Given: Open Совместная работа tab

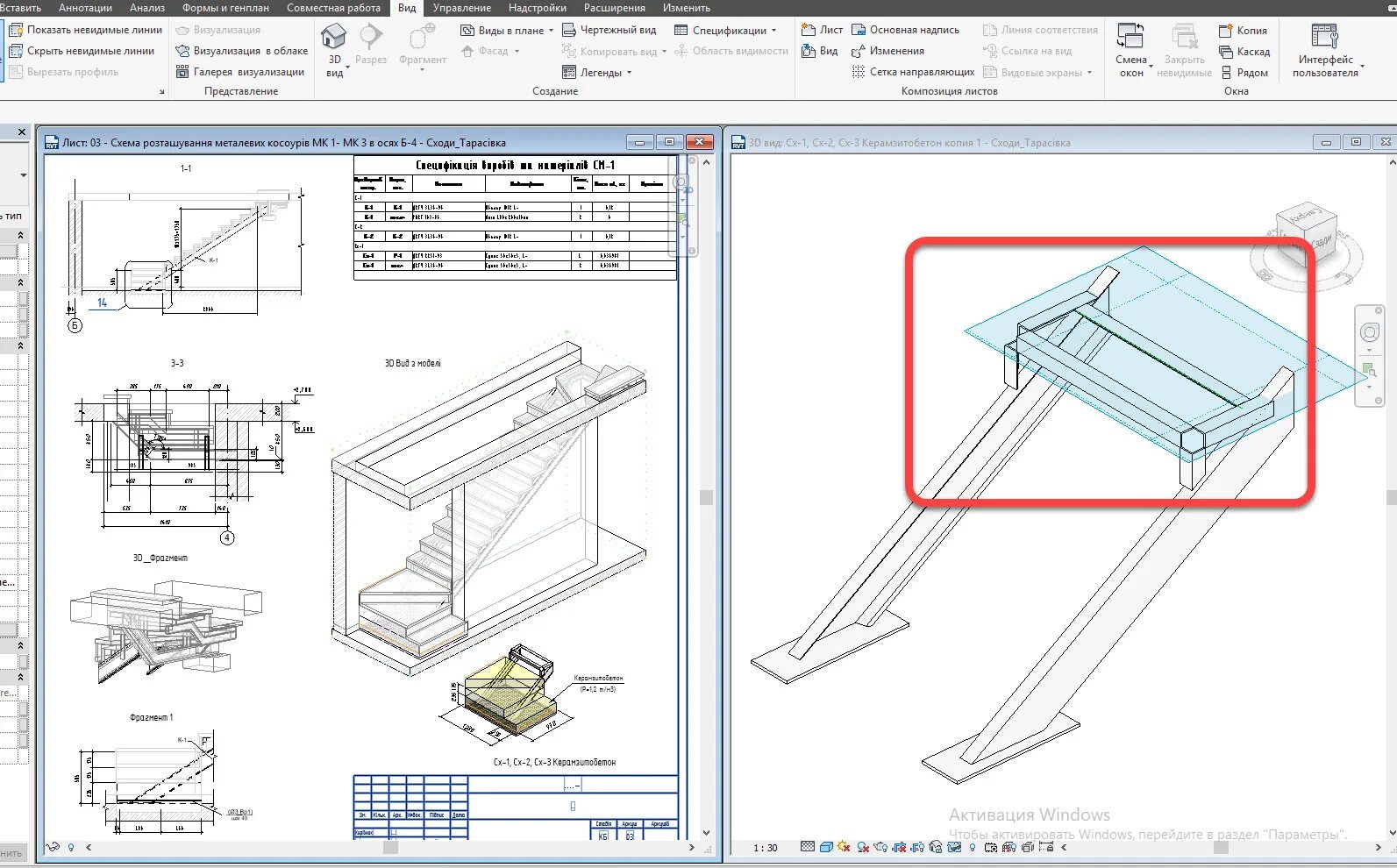Looking at the screenshot, I should (333, 8).
